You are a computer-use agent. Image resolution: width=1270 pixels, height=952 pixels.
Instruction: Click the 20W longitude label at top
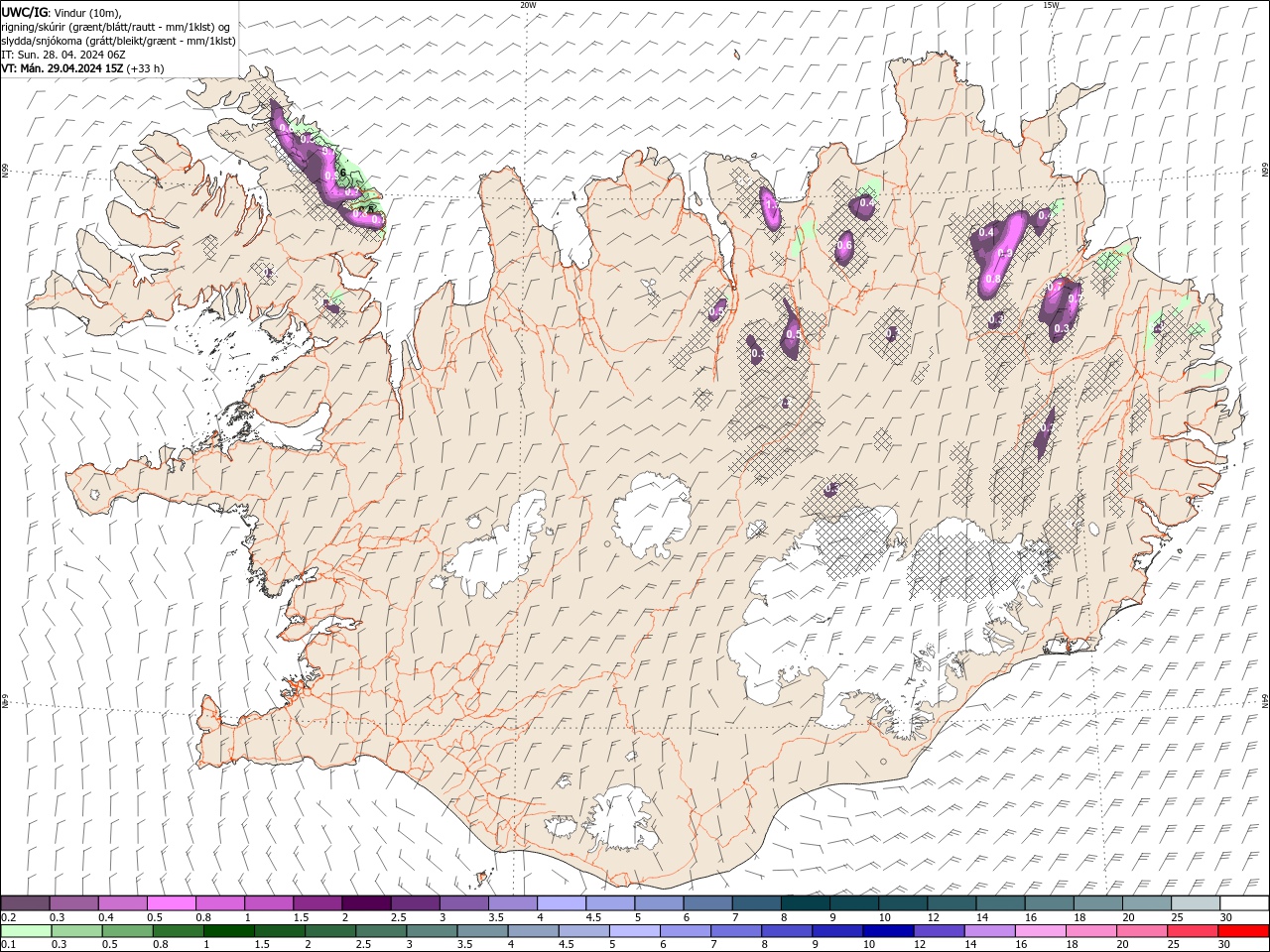coord(528,5)
